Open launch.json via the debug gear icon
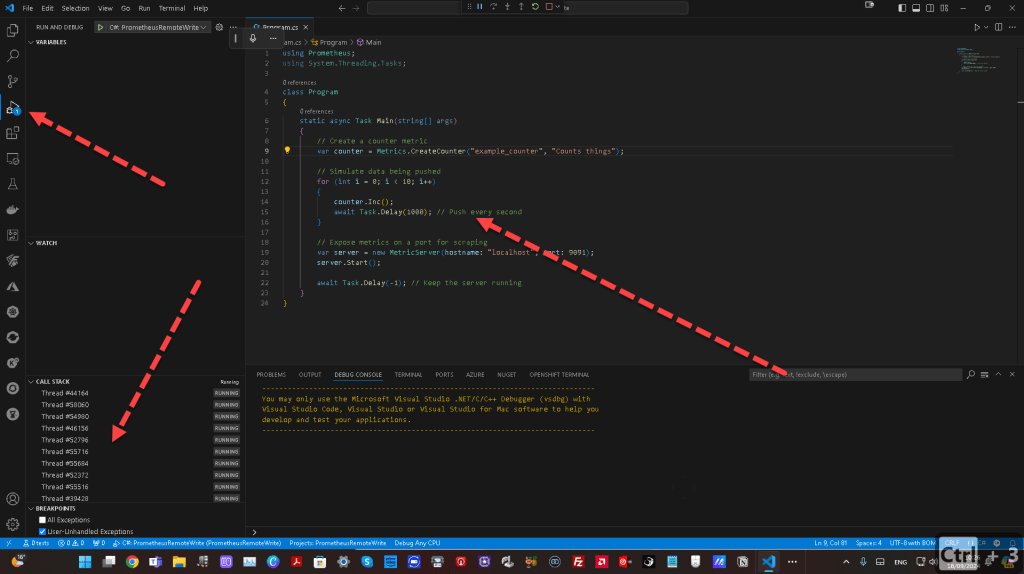Screen dimensions: 1024x574 click(219, 27)
